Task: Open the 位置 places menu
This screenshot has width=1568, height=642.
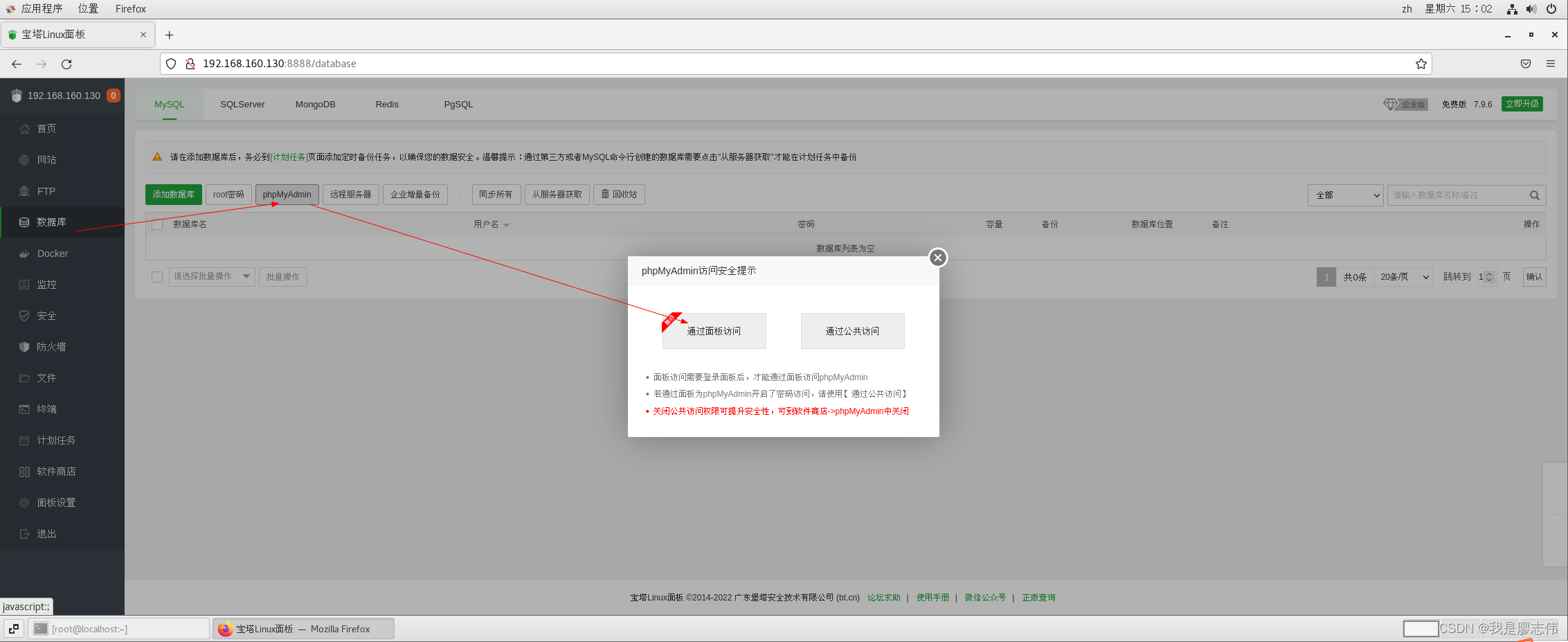Action: click(88, 9)
